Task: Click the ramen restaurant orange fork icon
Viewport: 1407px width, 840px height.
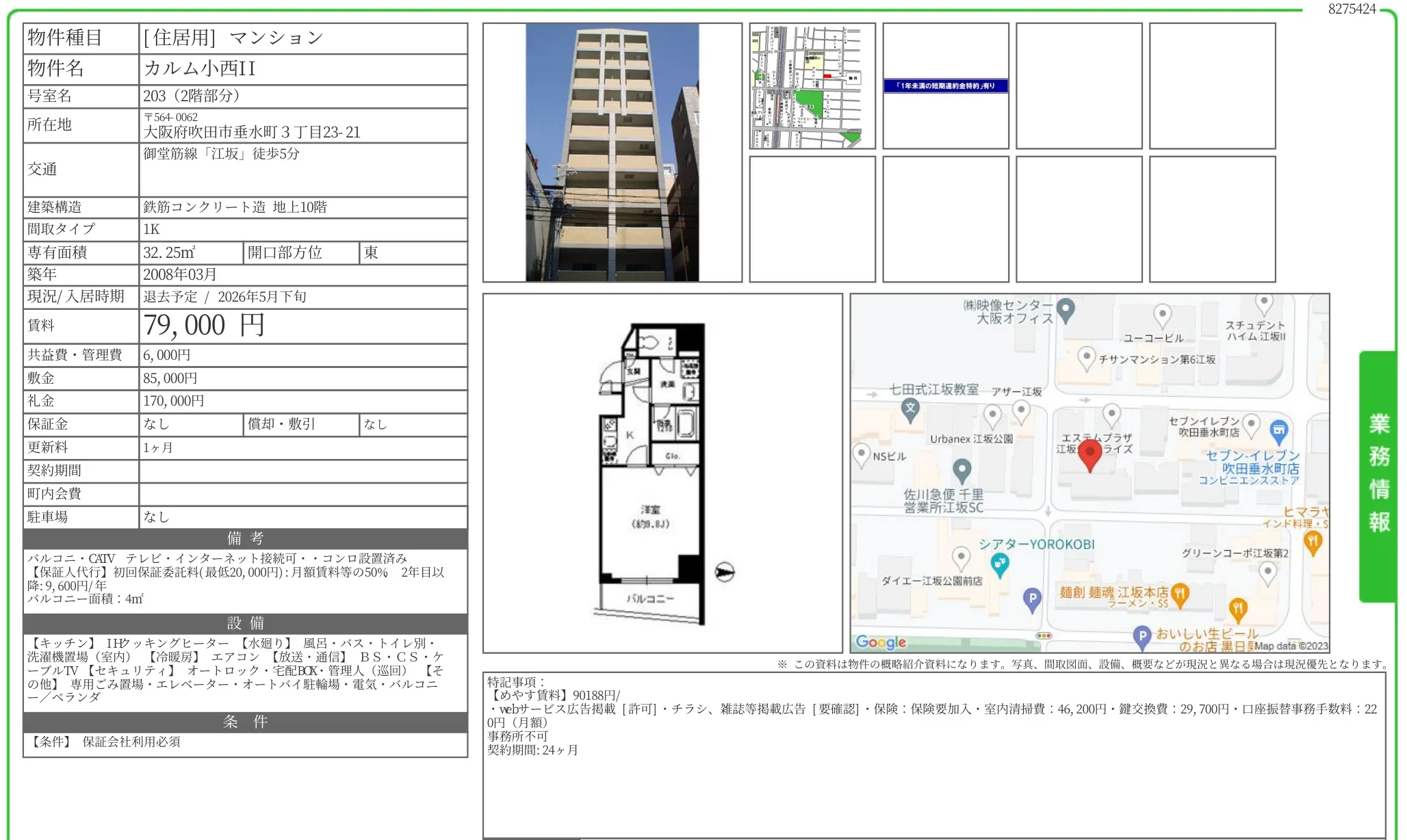Action: pyautogui.click(x=1179, y=594)
